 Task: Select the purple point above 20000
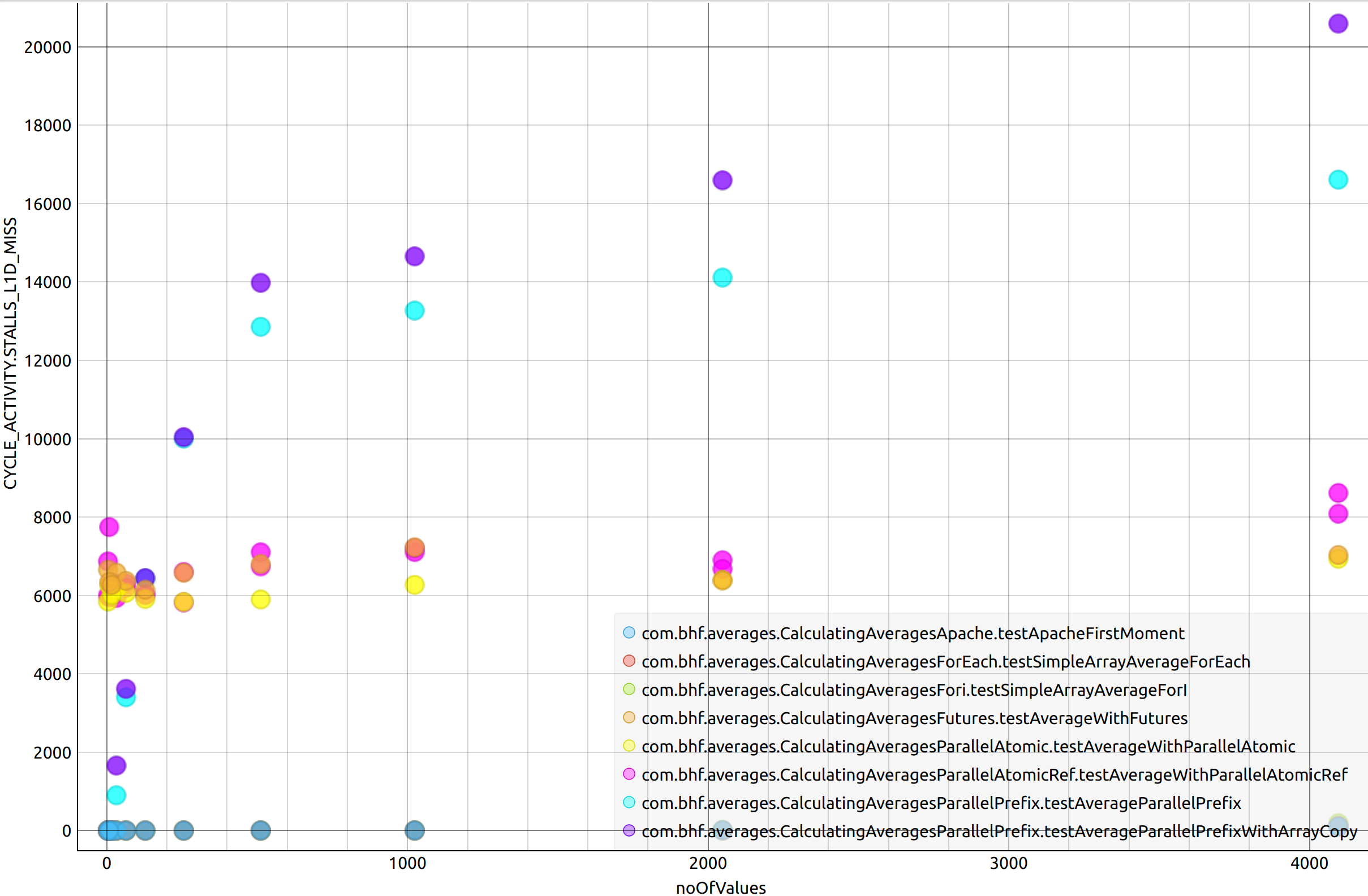[x=1338, y=24]
